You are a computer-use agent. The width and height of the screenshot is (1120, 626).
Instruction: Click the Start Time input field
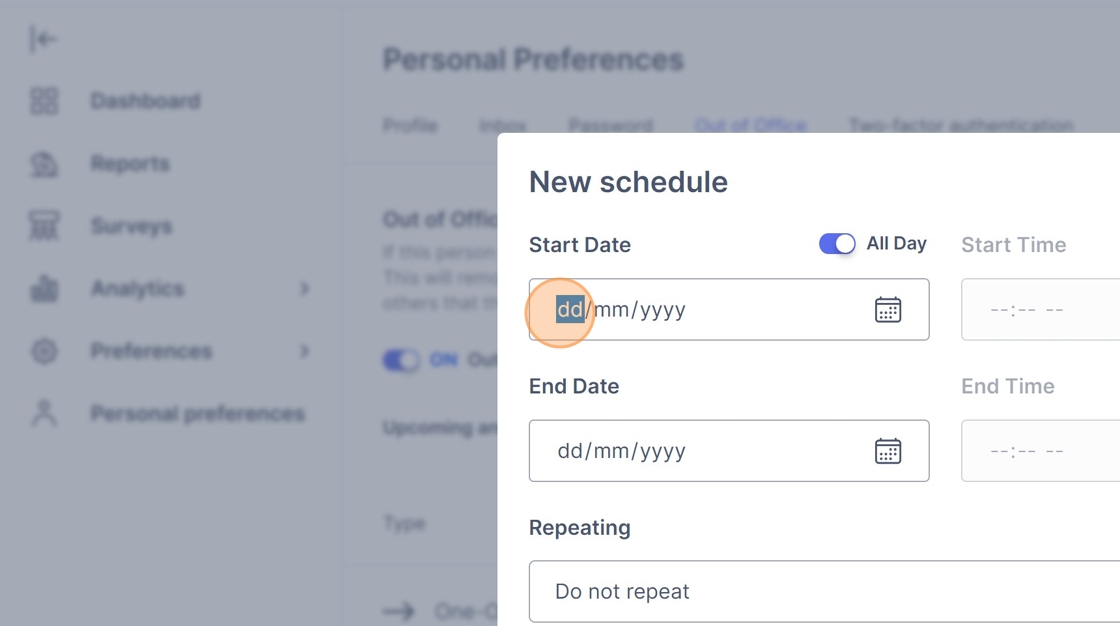click(x=1041, y=309)
